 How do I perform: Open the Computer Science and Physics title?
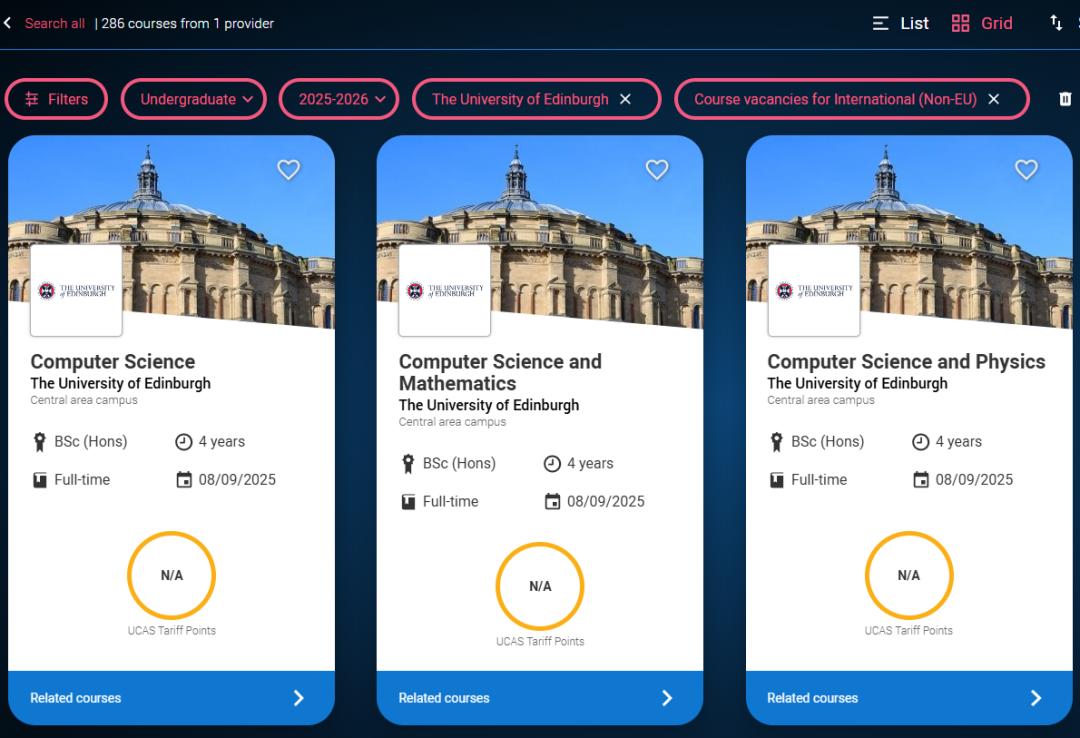click(906, 362)
